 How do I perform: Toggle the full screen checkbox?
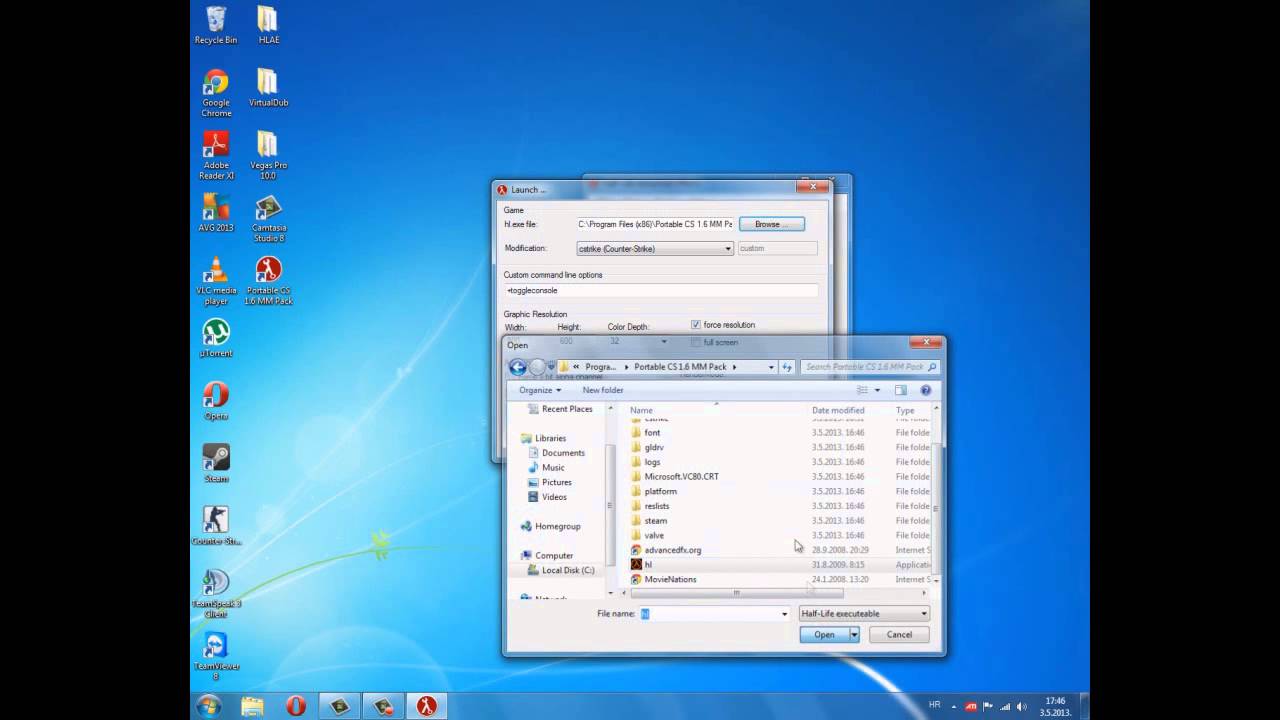(x=696, y=342)
